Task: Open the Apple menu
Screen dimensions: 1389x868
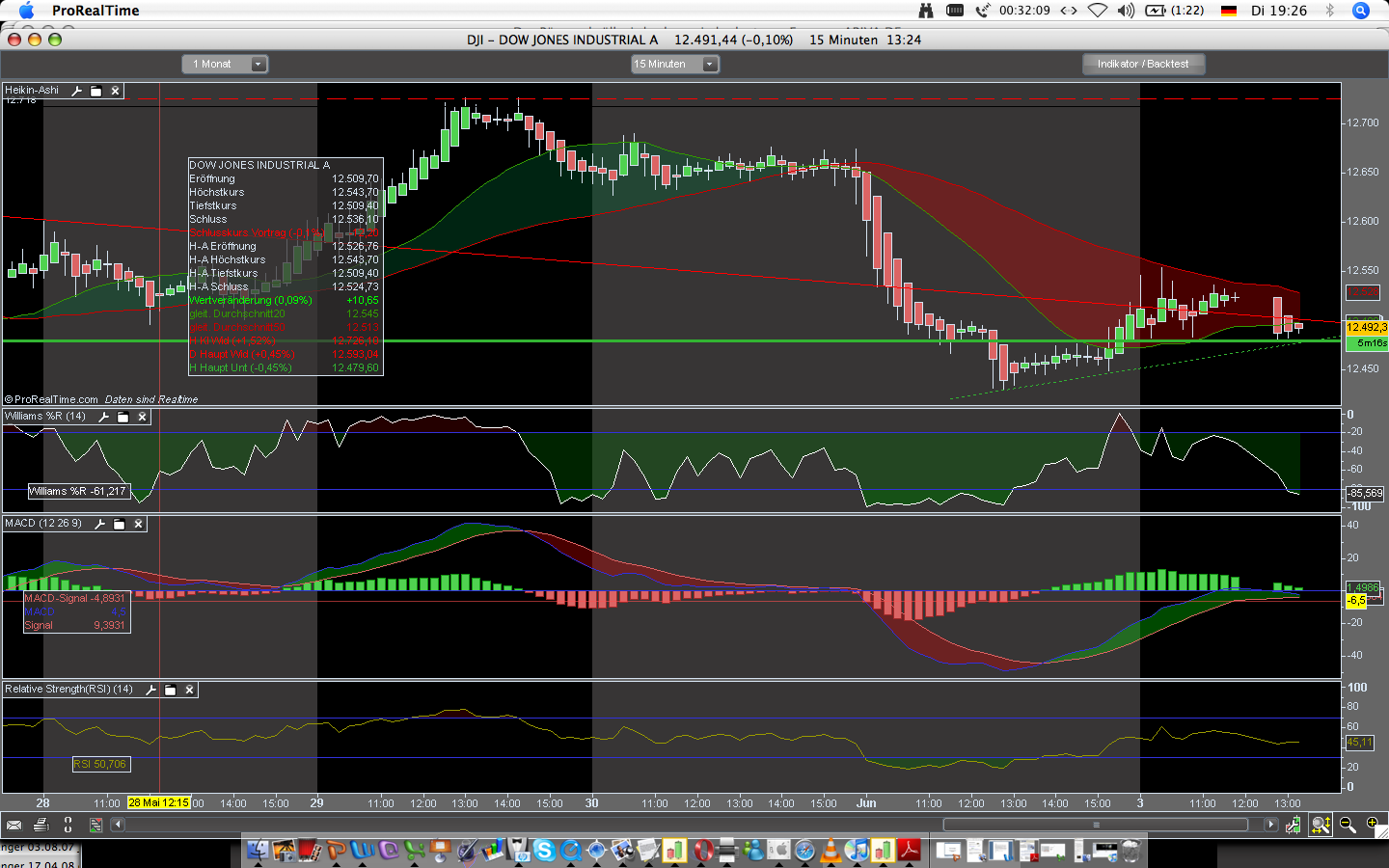Action: pos(26,11)
